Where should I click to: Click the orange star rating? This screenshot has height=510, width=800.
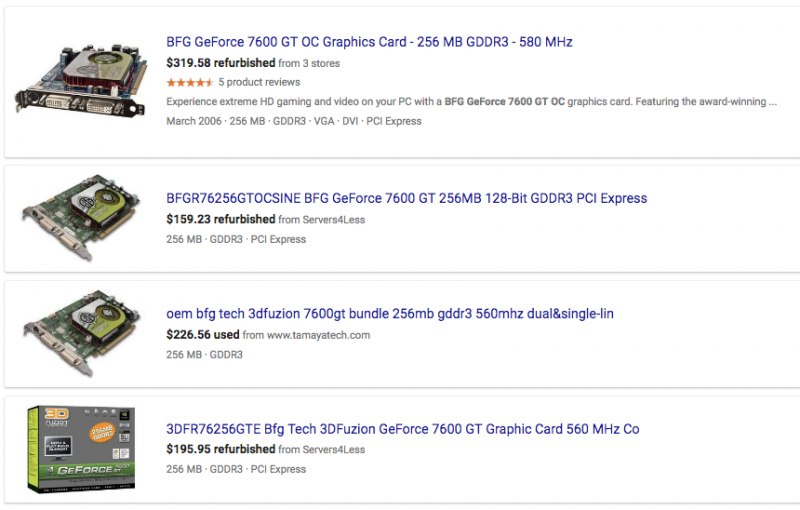pos(190,82)
